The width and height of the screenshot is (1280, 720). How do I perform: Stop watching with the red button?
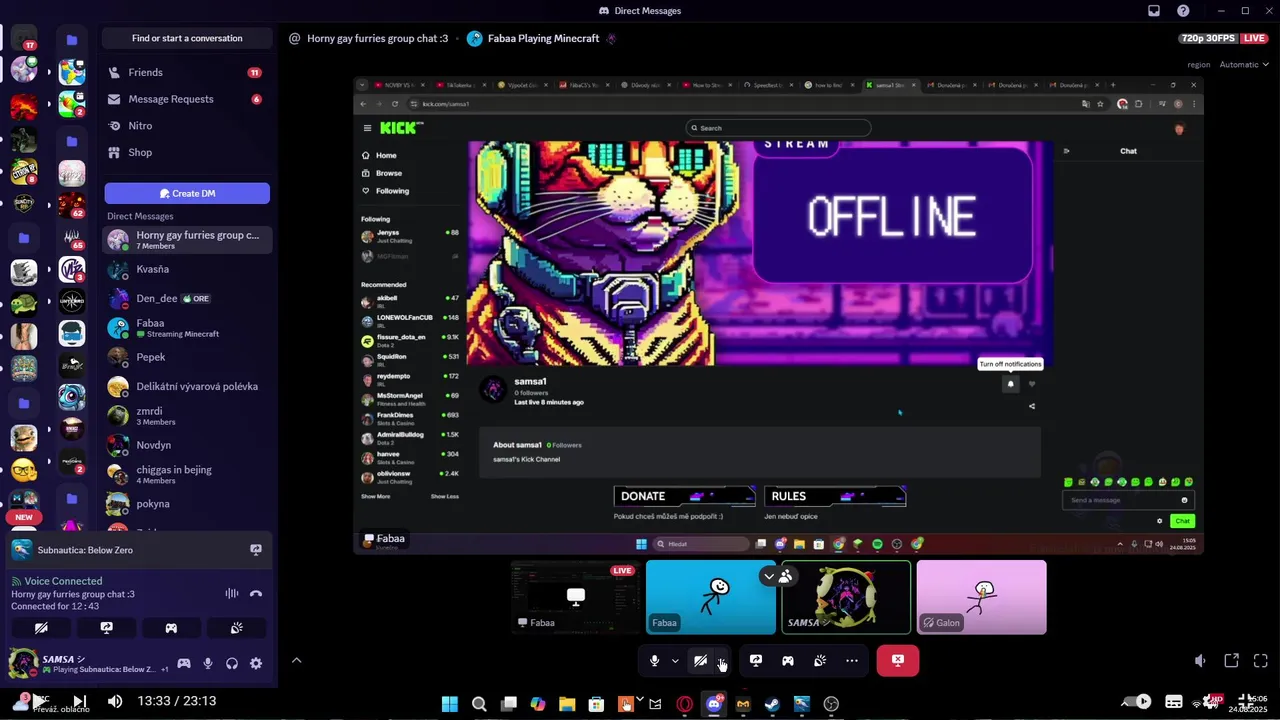[898, 661]
